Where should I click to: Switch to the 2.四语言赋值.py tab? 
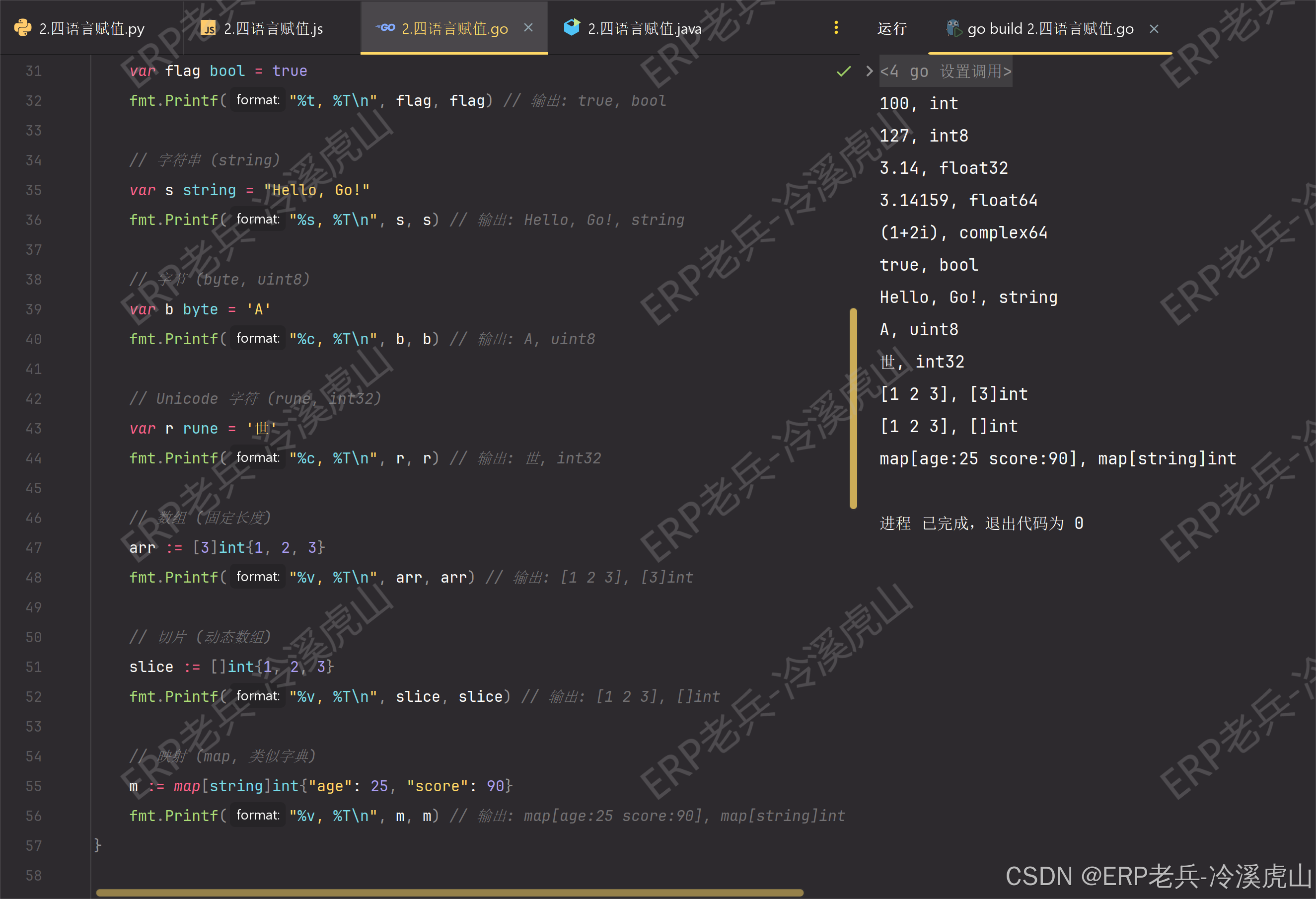[x=79, y=28]
